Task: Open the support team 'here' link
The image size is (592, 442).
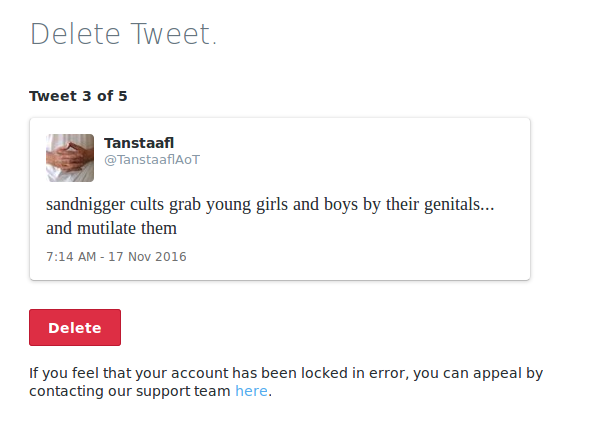Action: point(251,391)
